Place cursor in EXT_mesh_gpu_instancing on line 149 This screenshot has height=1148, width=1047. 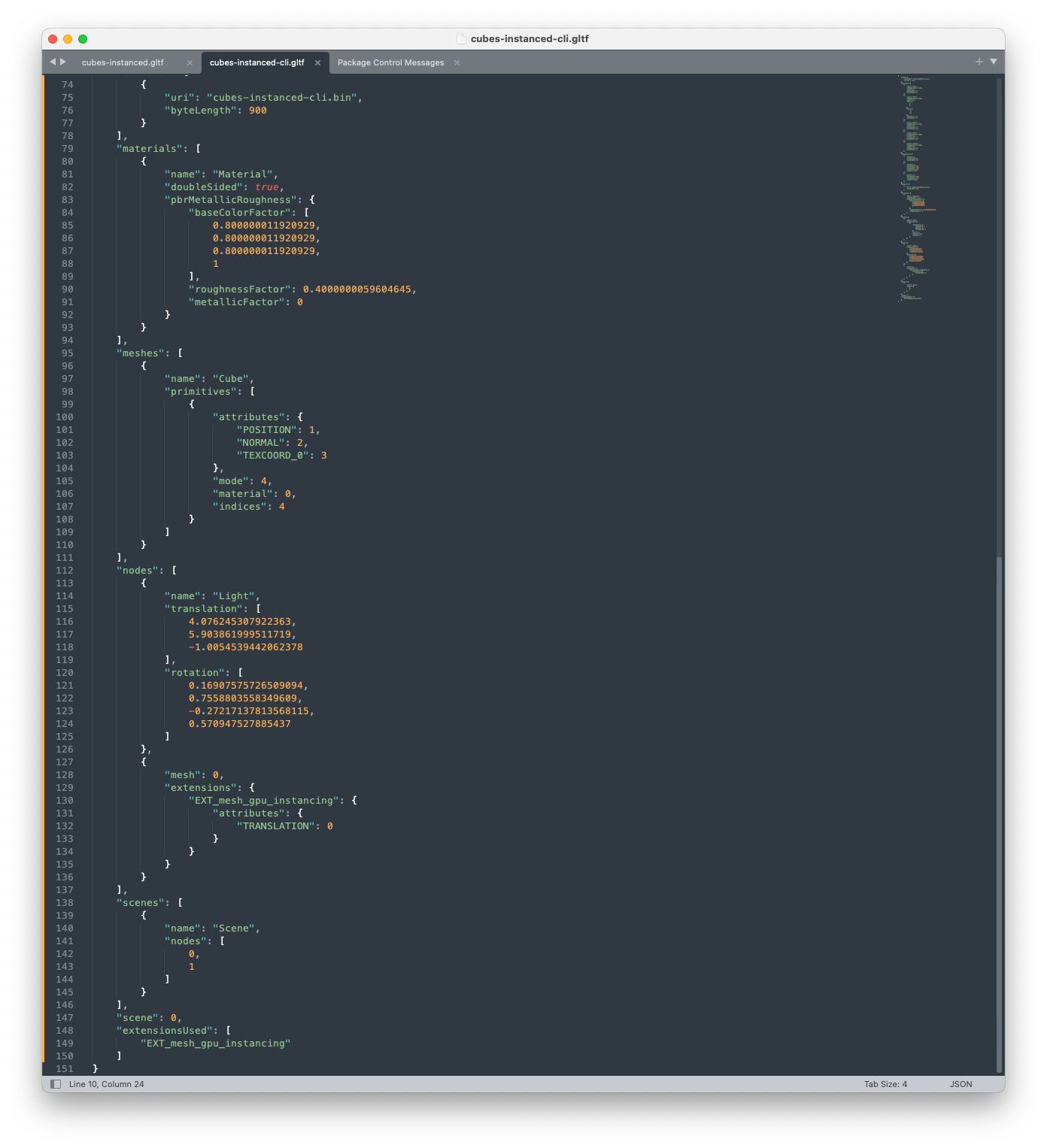(215, 1043)
